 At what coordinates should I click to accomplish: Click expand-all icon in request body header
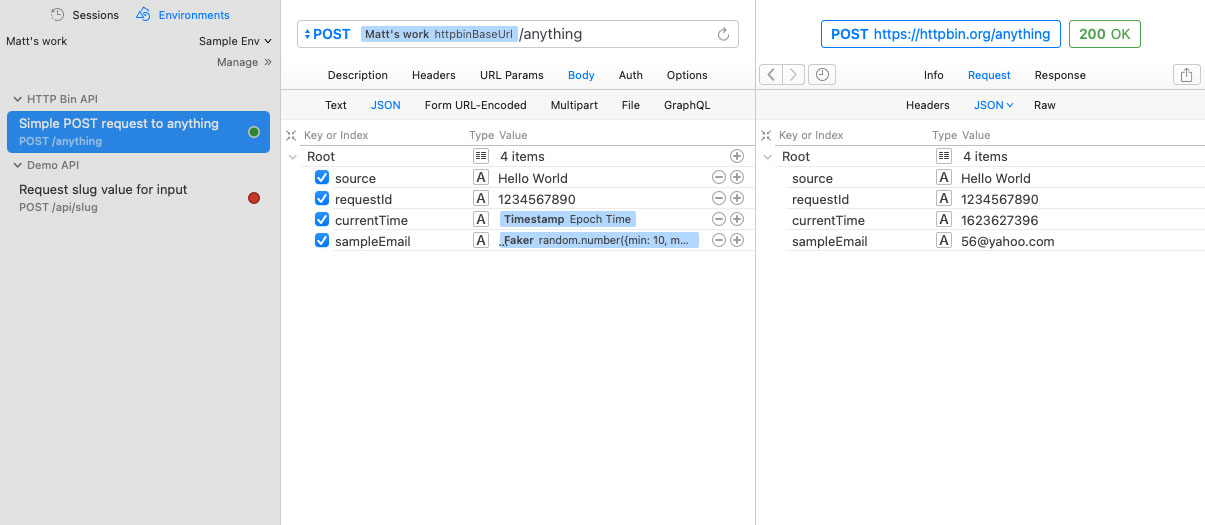coord(291,135)
